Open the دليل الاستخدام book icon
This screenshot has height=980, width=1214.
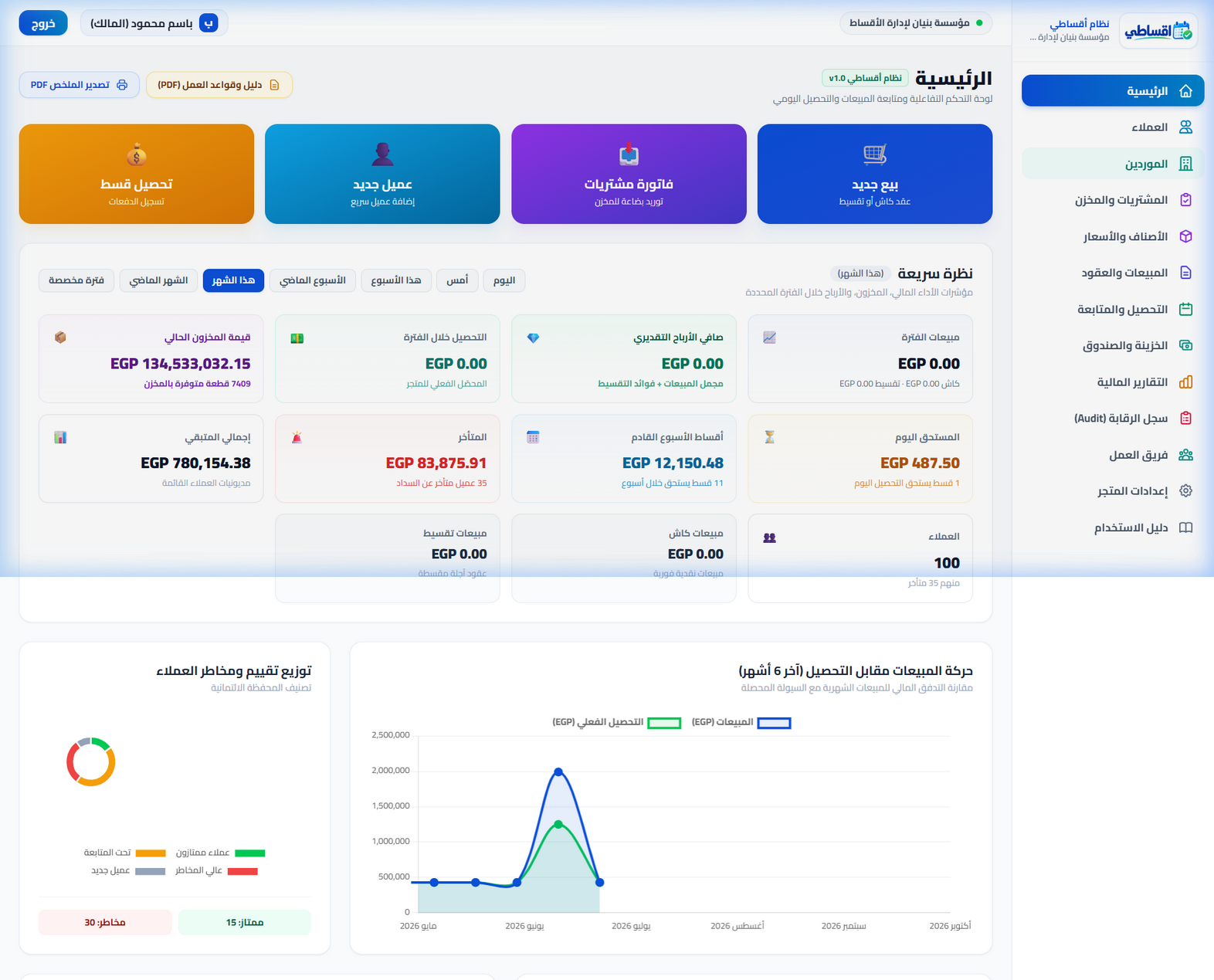pos(1185,527)
